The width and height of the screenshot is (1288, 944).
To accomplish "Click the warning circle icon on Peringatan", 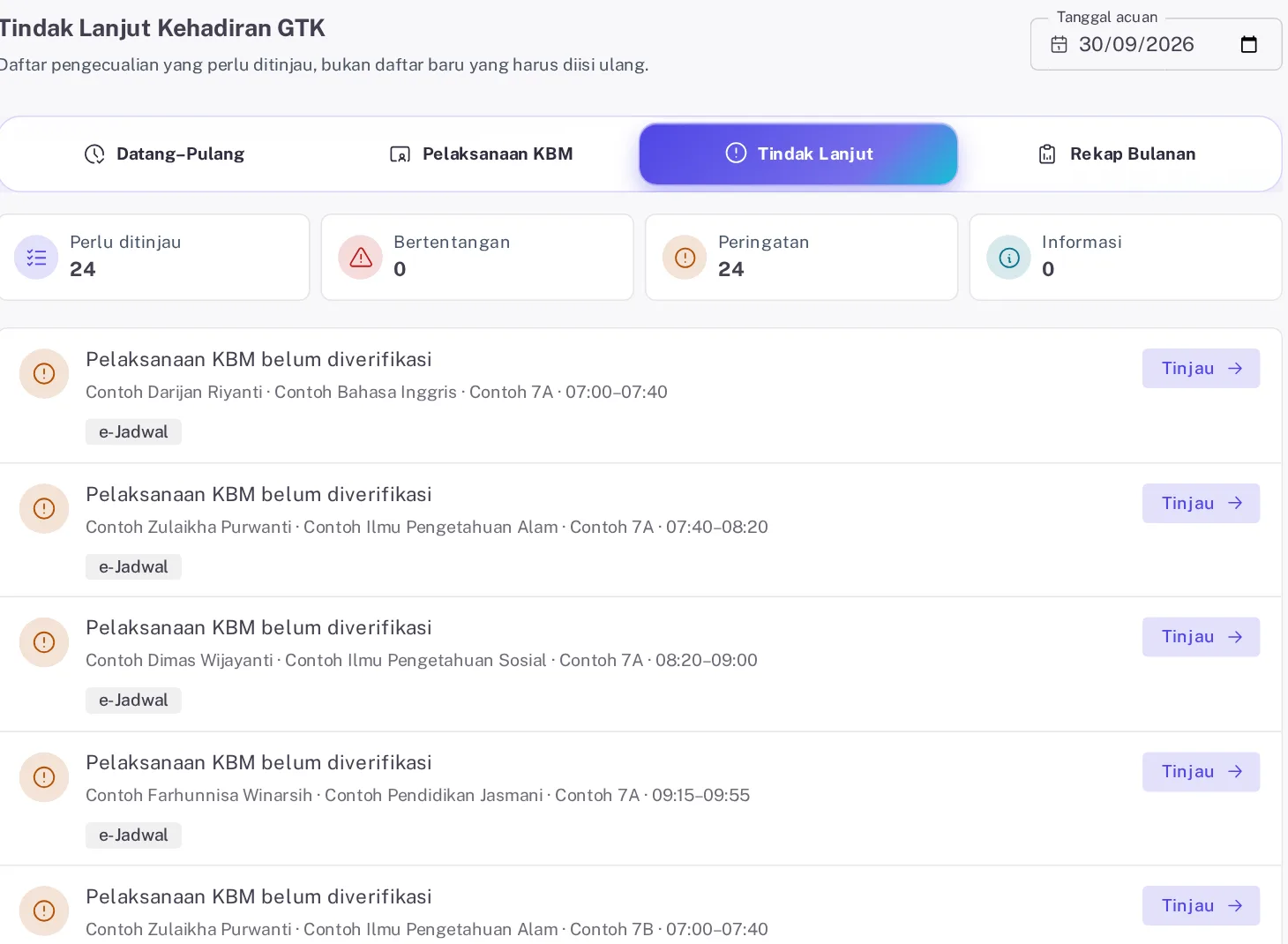I will [x=685, y=258].
